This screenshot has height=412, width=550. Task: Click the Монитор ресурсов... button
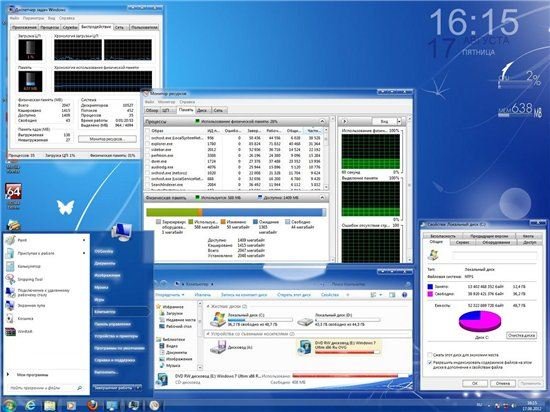pos(107,139)
